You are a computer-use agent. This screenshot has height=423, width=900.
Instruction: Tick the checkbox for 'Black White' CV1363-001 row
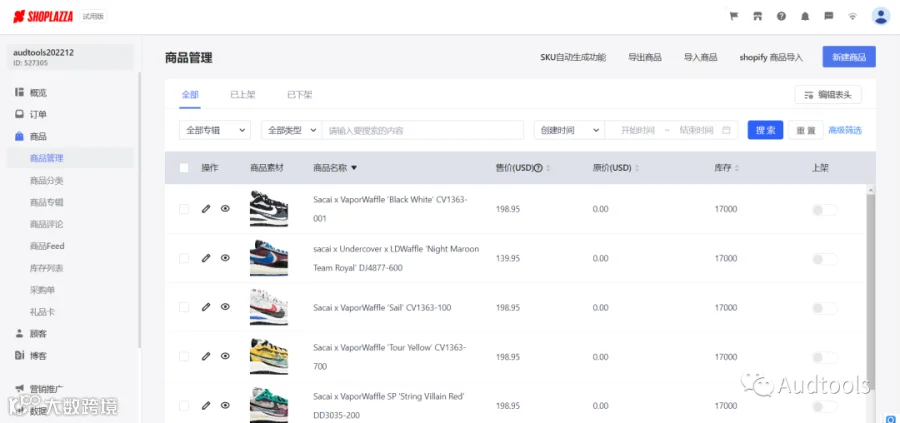184,209
